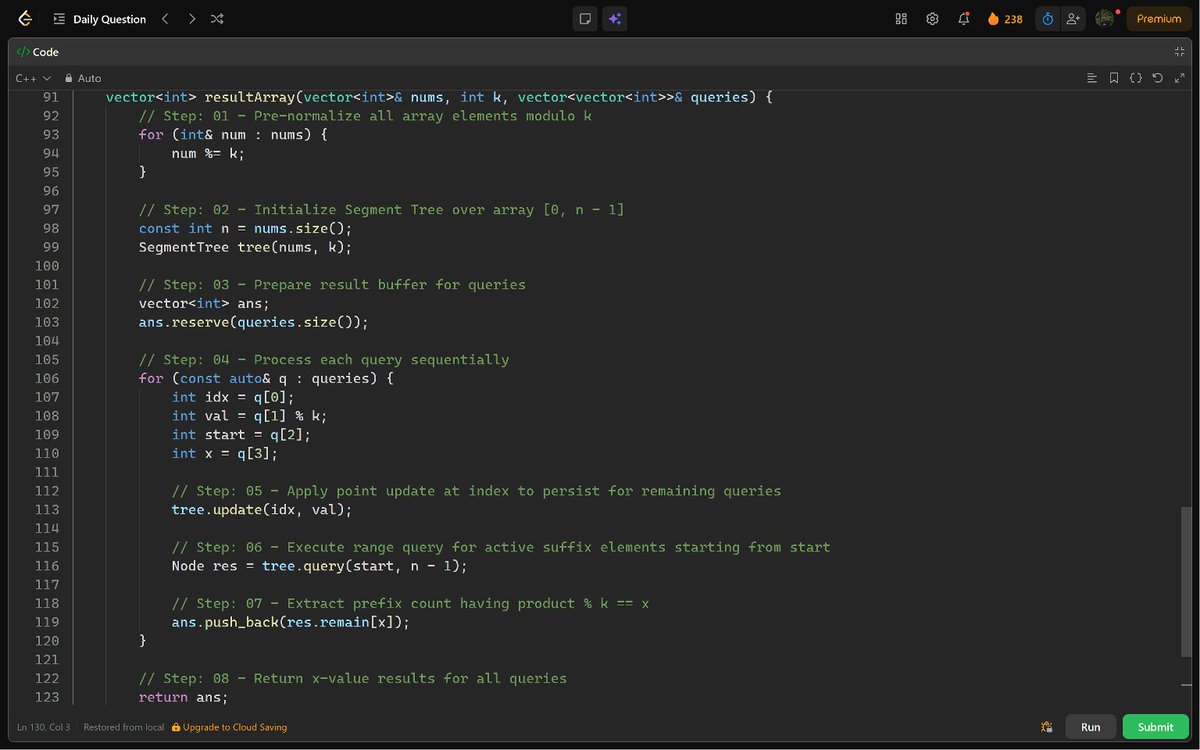The height and width of the screenshot is (750, 1200).
Task: Expand editor to fullscreen icon
Action: 1179,78
